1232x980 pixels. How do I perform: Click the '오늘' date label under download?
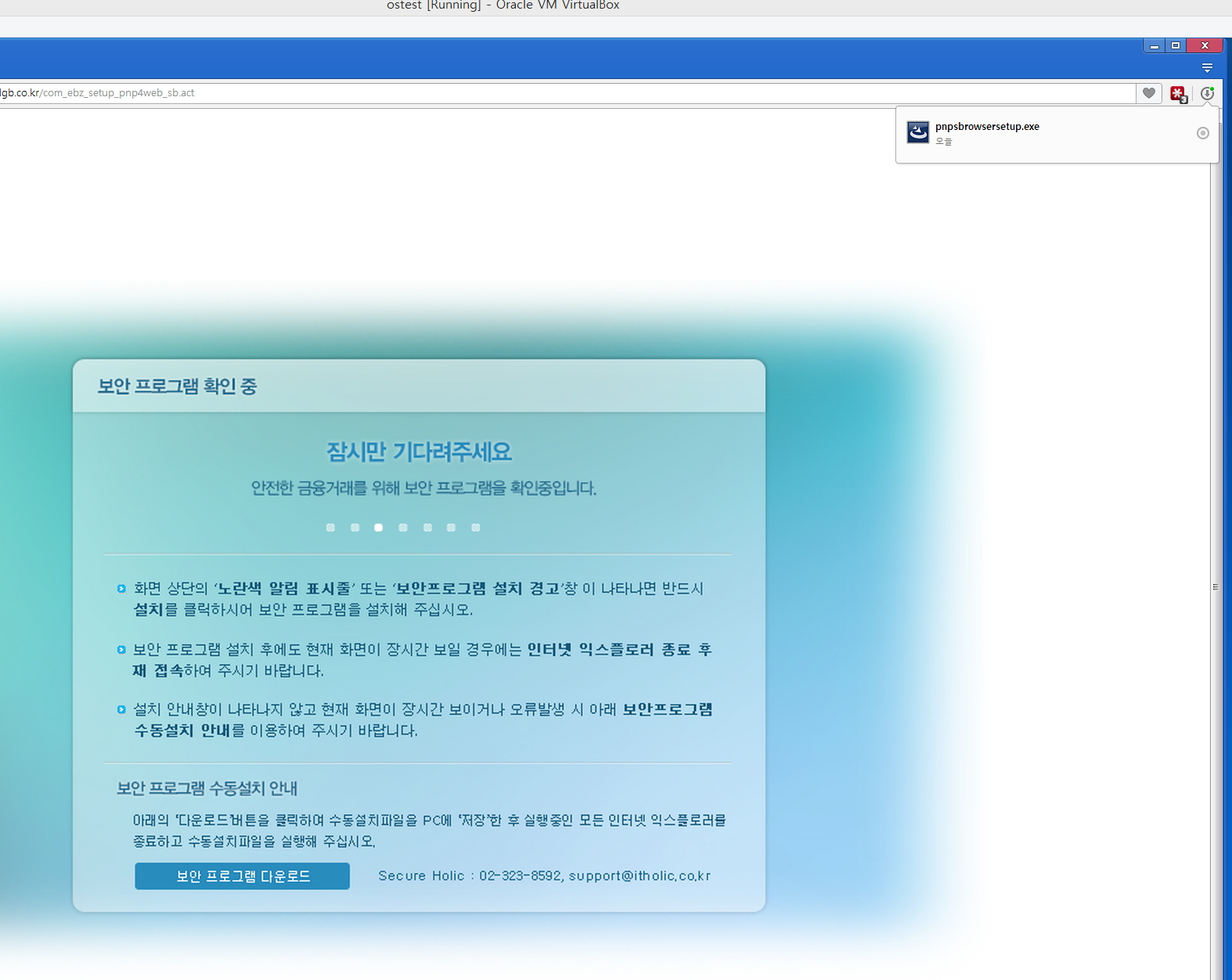(944, 142)
